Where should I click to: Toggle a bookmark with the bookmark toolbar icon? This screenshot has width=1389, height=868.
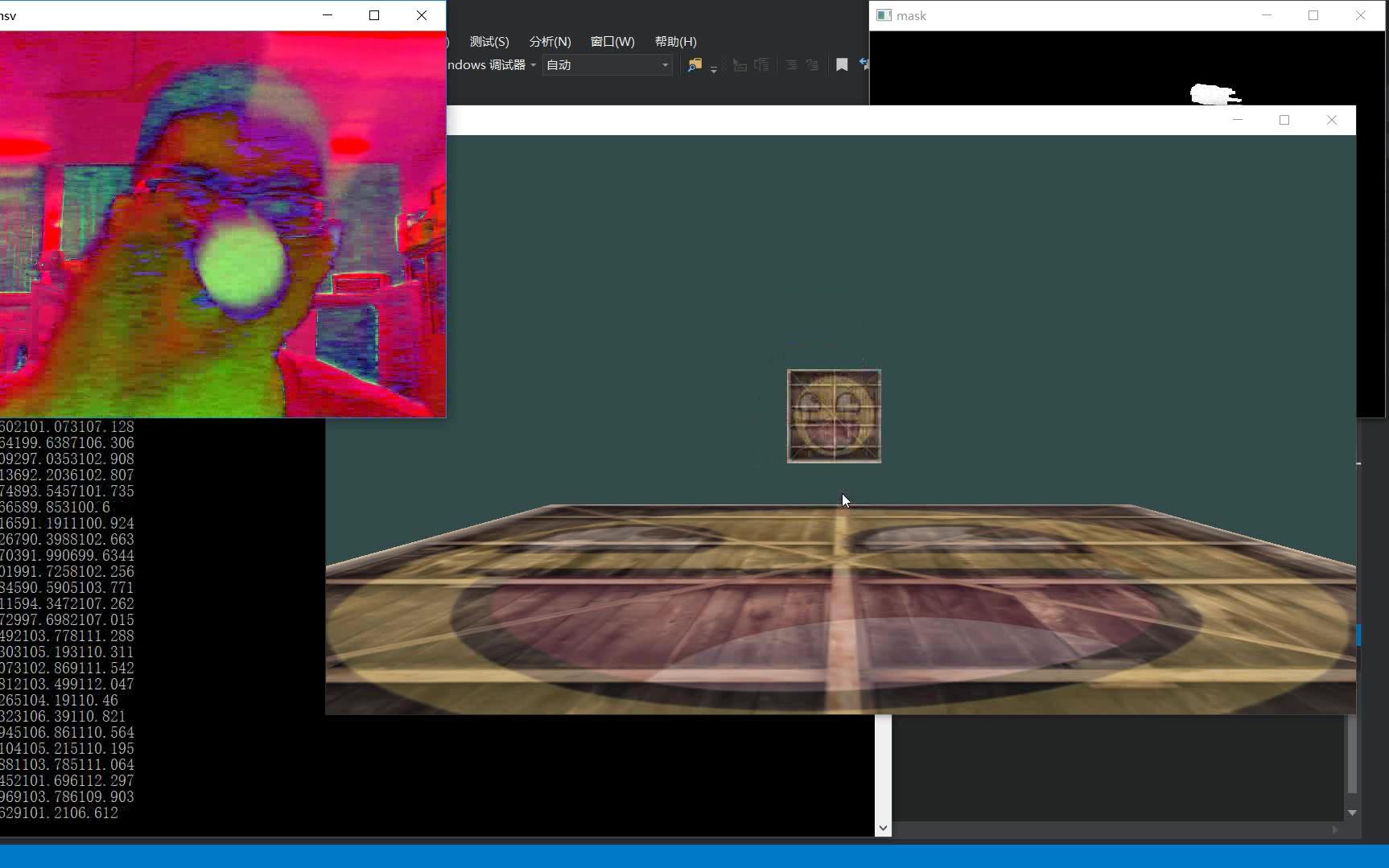point(842,64)
